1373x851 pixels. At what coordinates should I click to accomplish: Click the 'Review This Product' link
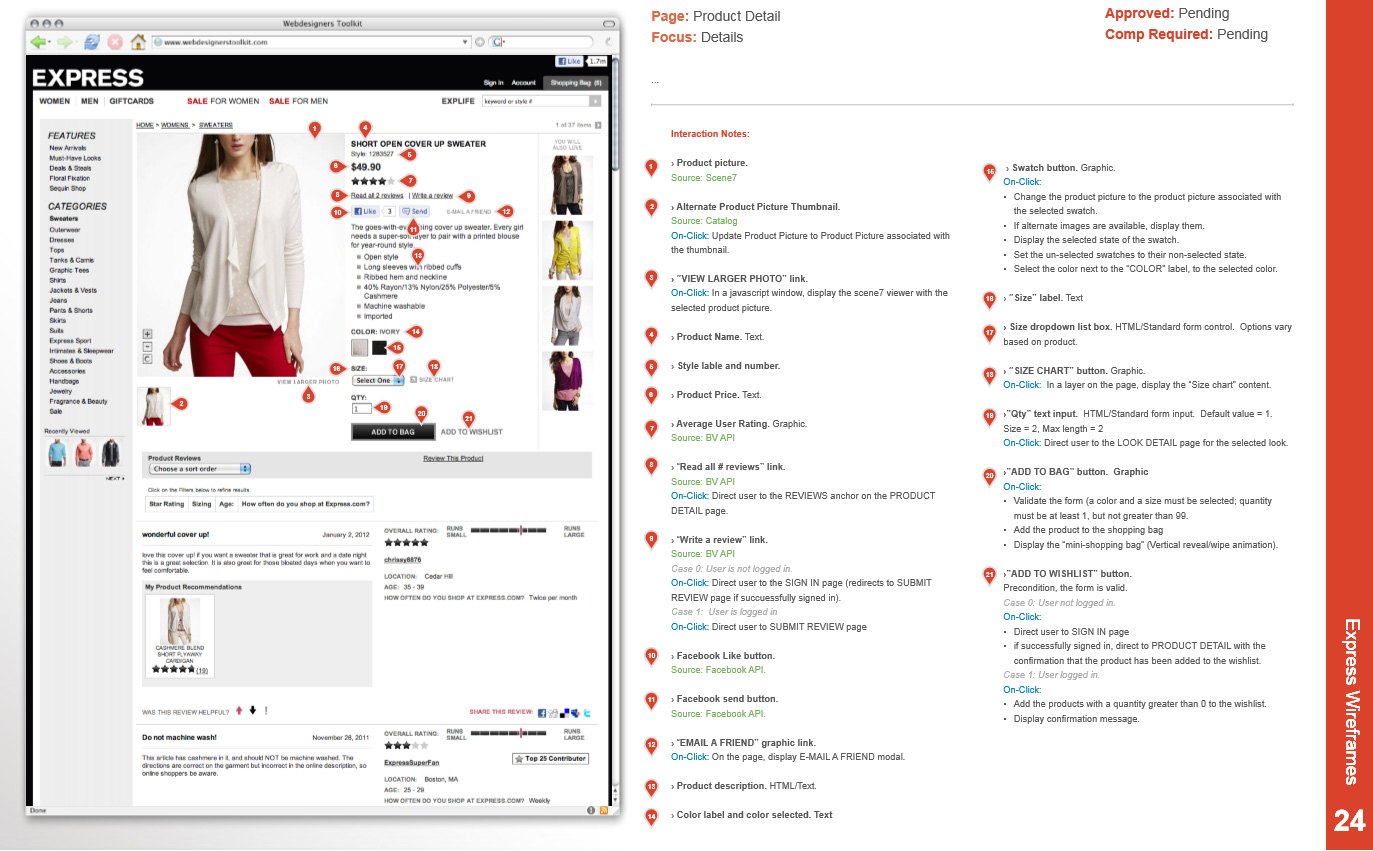[x=453, y=458]
